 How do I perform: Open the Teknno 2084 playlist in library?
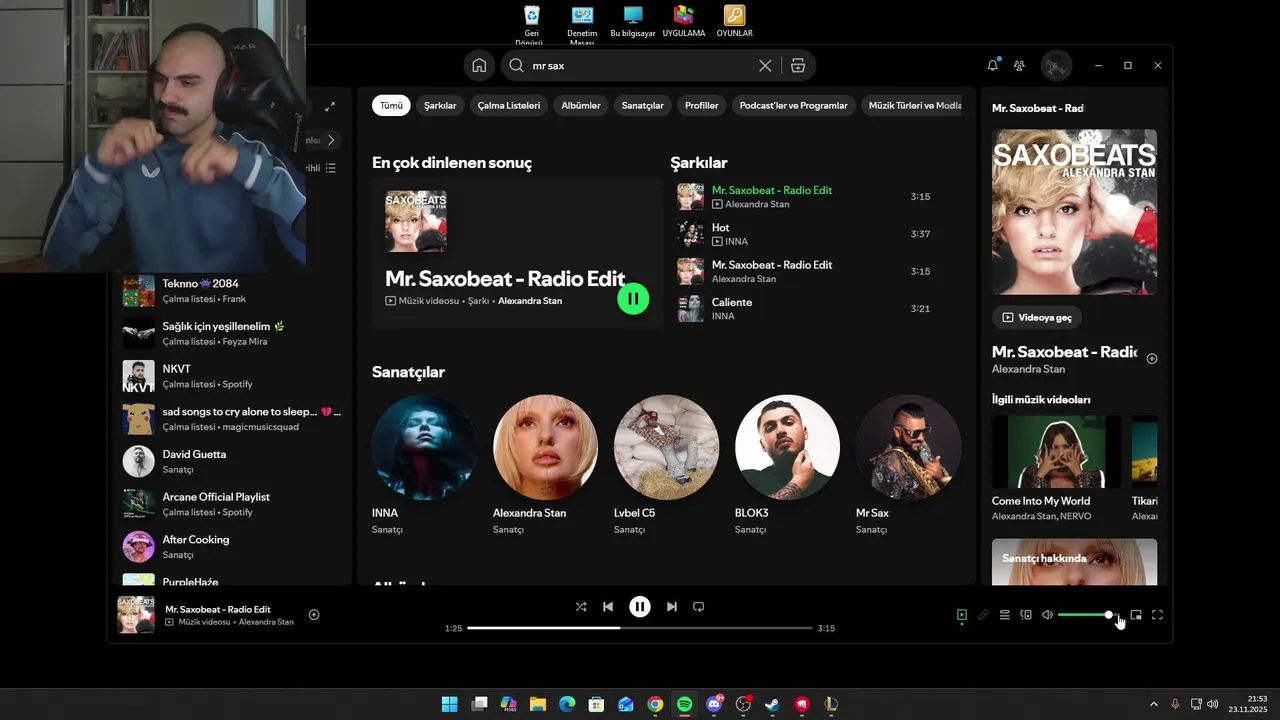233,291
